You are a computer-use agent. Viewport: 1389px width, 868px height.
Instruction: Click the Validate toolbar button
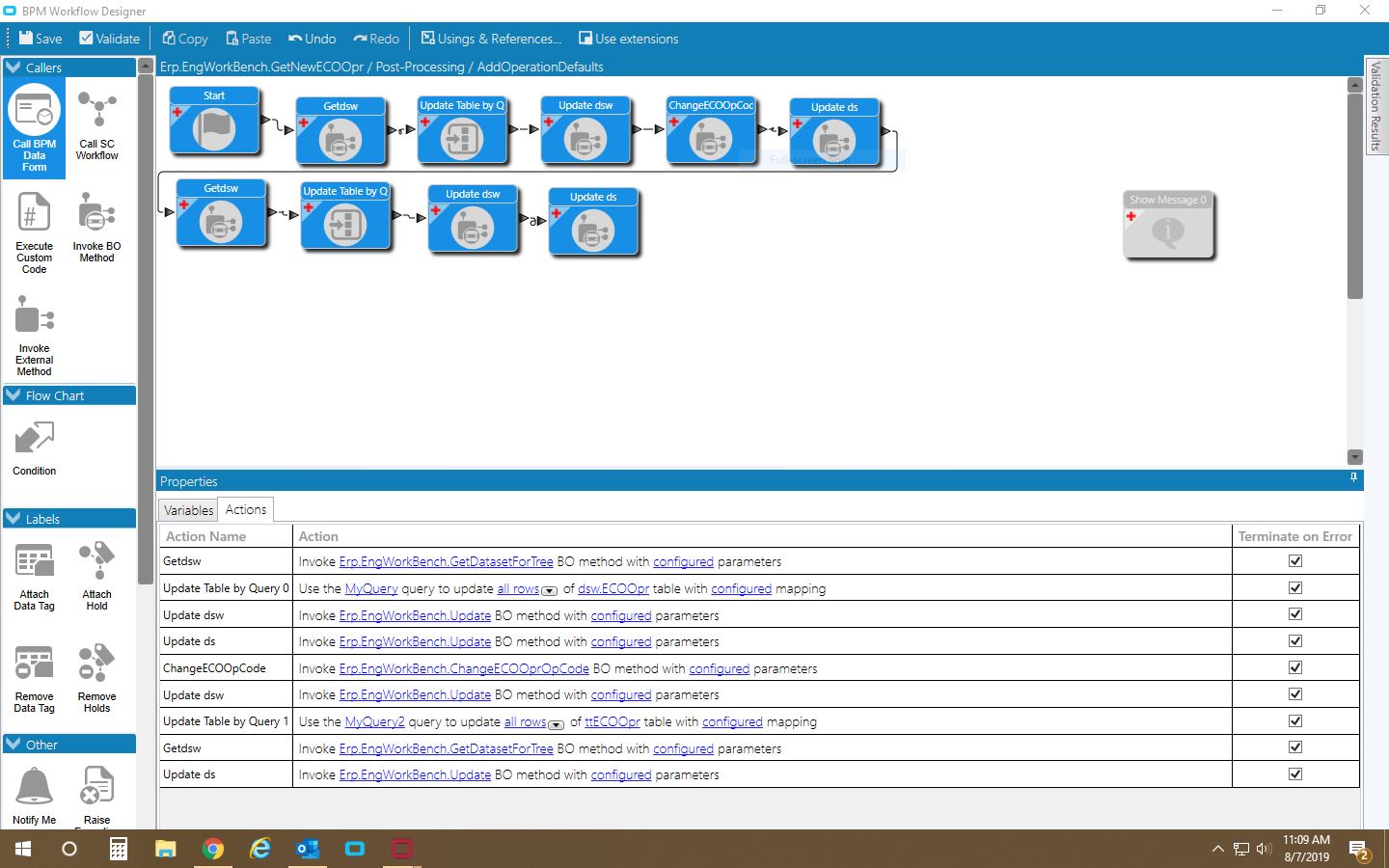tap(110, 39)
